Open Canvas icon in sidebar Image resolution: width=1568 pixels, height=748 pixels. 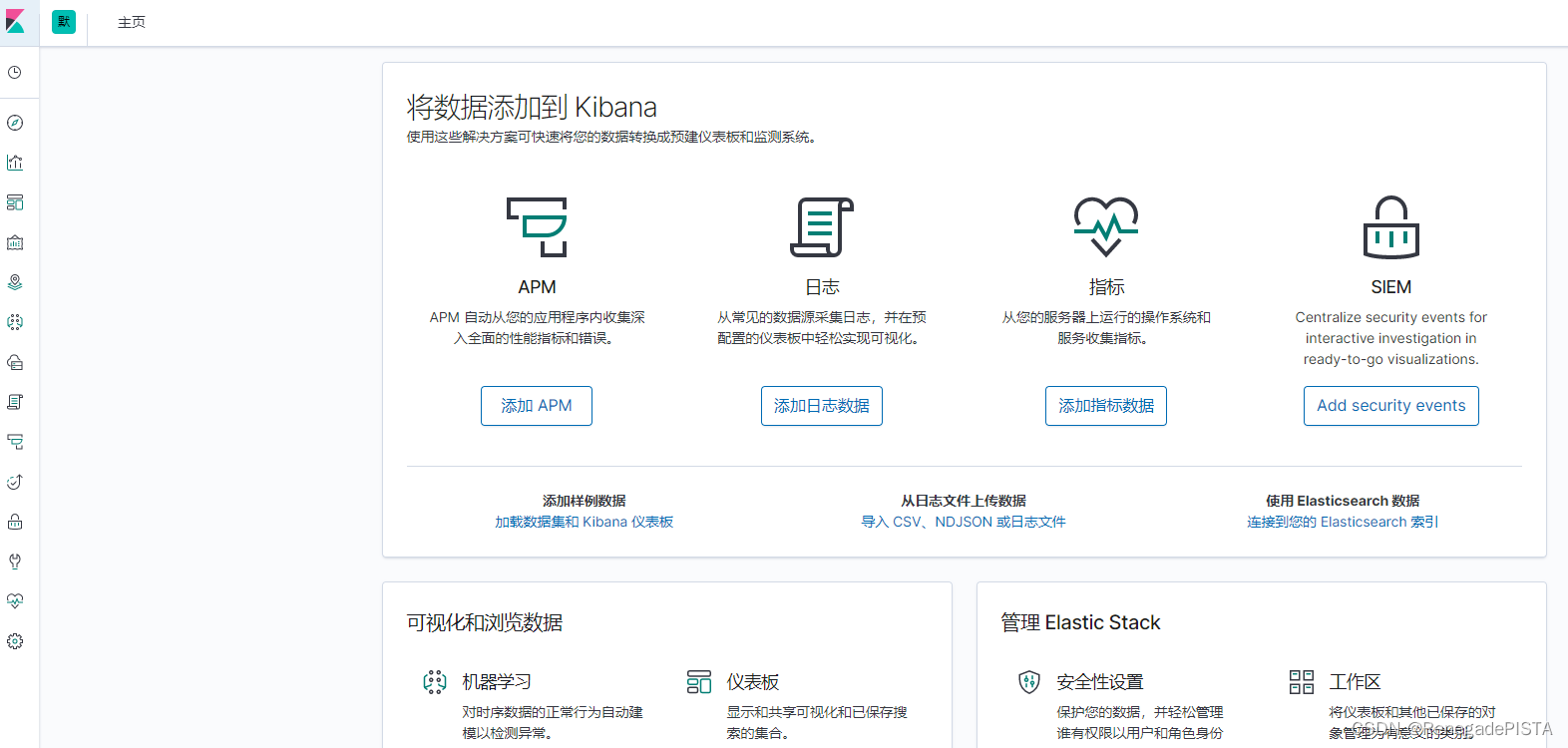click(x=15, y=242)
